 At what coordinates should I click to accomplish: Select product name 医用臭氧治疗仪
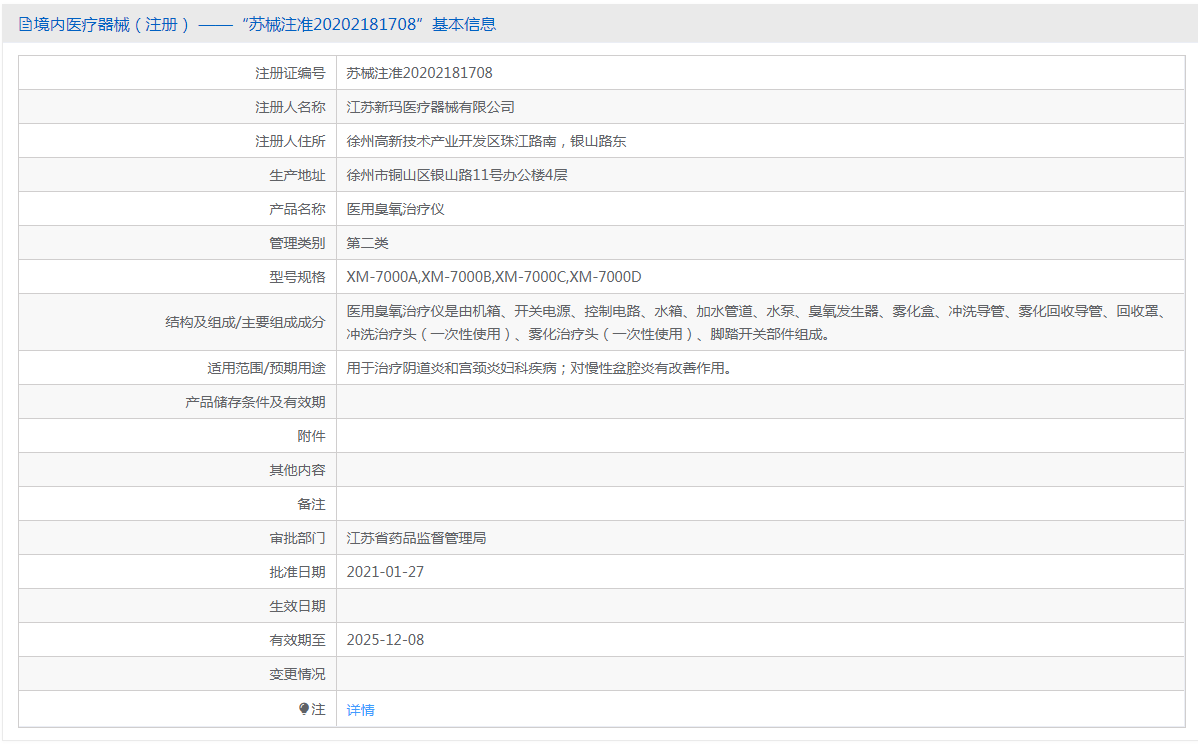point(395,209)
